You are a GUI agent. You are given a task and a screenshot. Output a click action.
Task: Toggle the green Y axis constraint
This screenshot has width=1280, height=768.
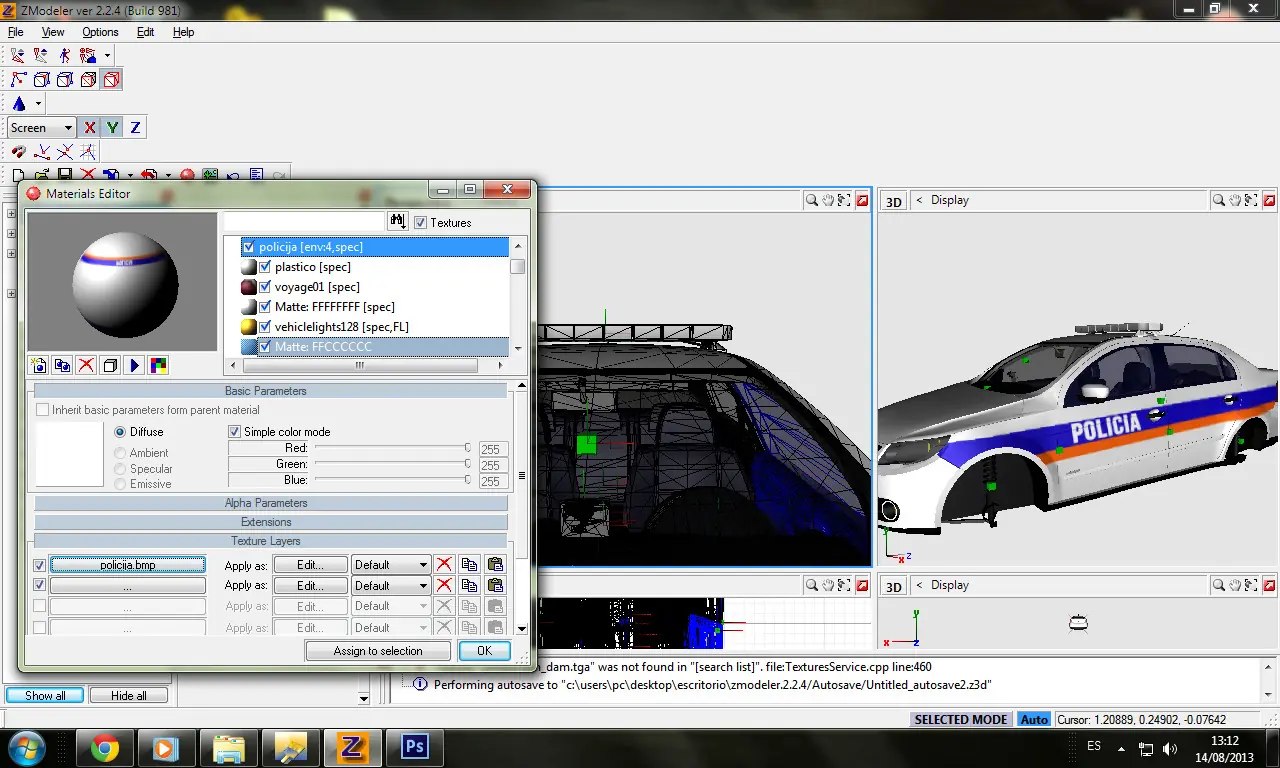coord(112,127)
